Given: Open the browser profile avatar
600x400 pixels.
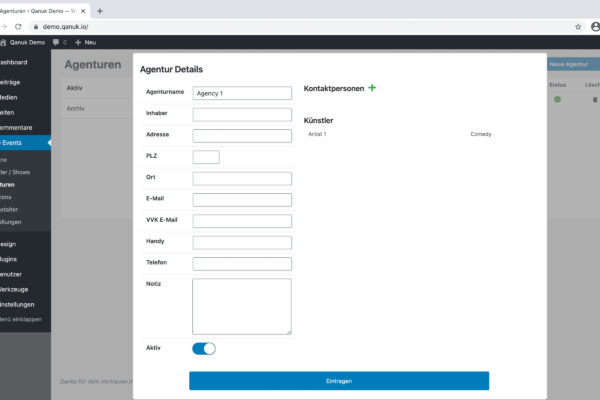Looking at the screenshot, I should tap(595, 26).
